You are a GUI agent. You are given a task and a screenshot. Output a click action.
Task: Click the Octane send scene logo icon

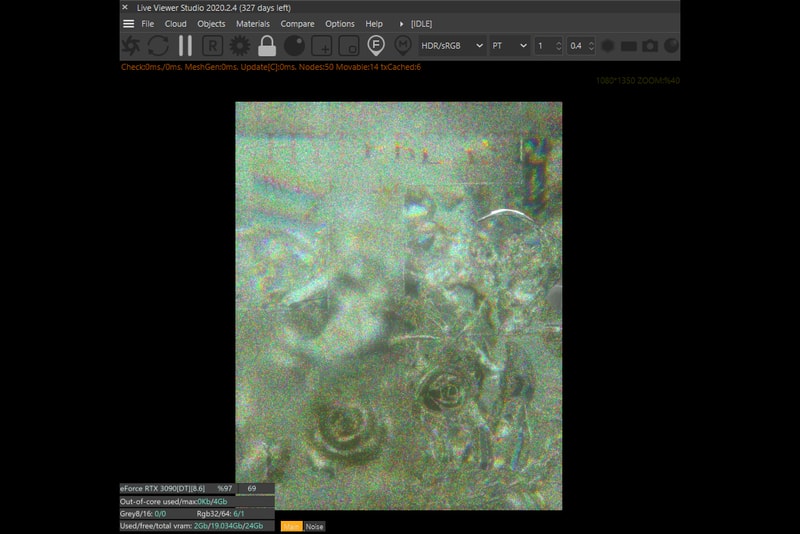coord(131,46)
